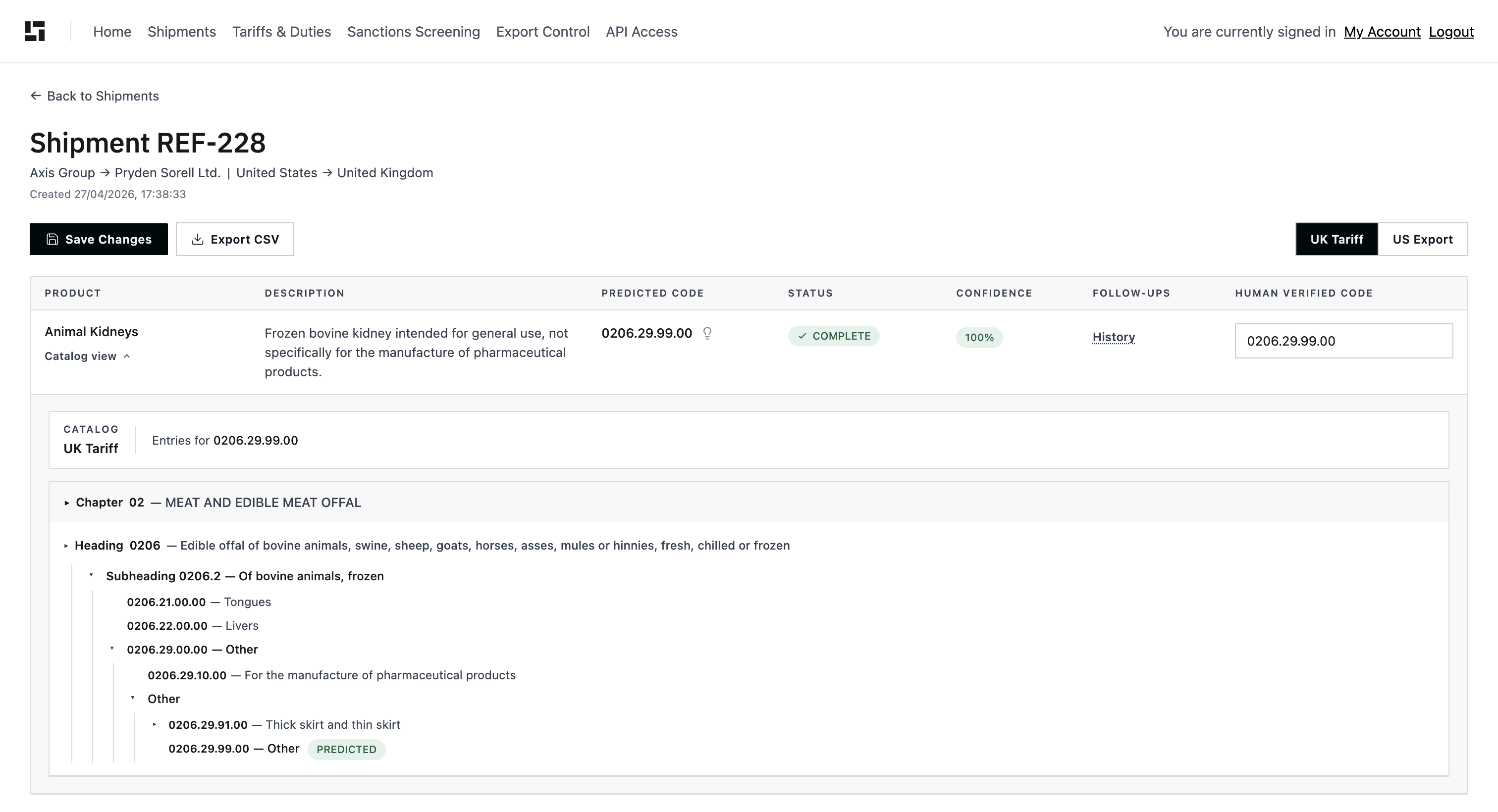Collapse the Catalog view chevron
Screen dimensions: 1498x812
(x=127, y=356)
